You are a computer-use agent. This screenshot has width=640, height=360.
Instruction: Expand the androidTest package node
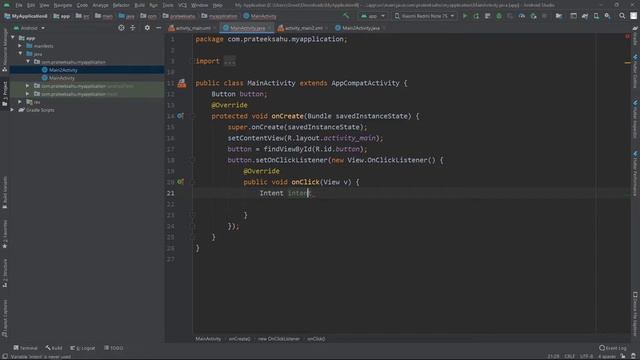pyautogui.click(x=28, y=86)
